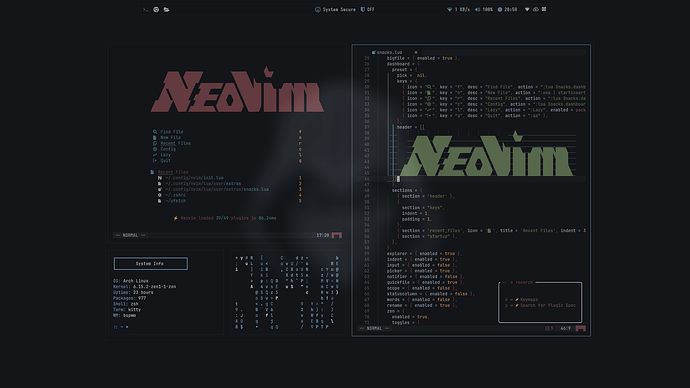Click the Shell: zsh line
The height and width of the screenshot is (388, 690).
[126, 304]
